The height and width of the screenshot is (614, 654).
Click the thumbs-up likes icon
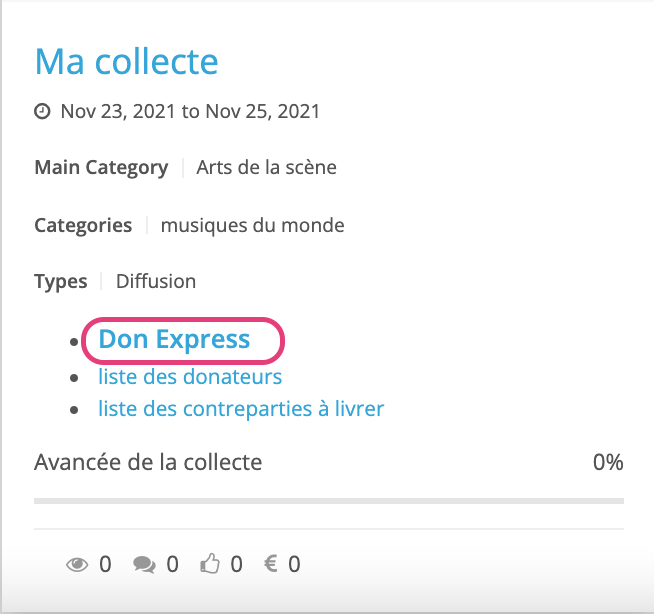(210, 564)
